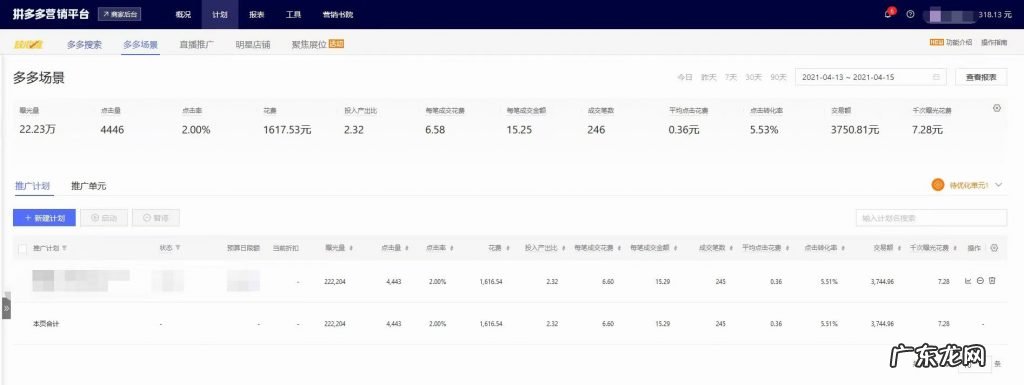Sort by 投入产出比 column

[x=564, y=248]
